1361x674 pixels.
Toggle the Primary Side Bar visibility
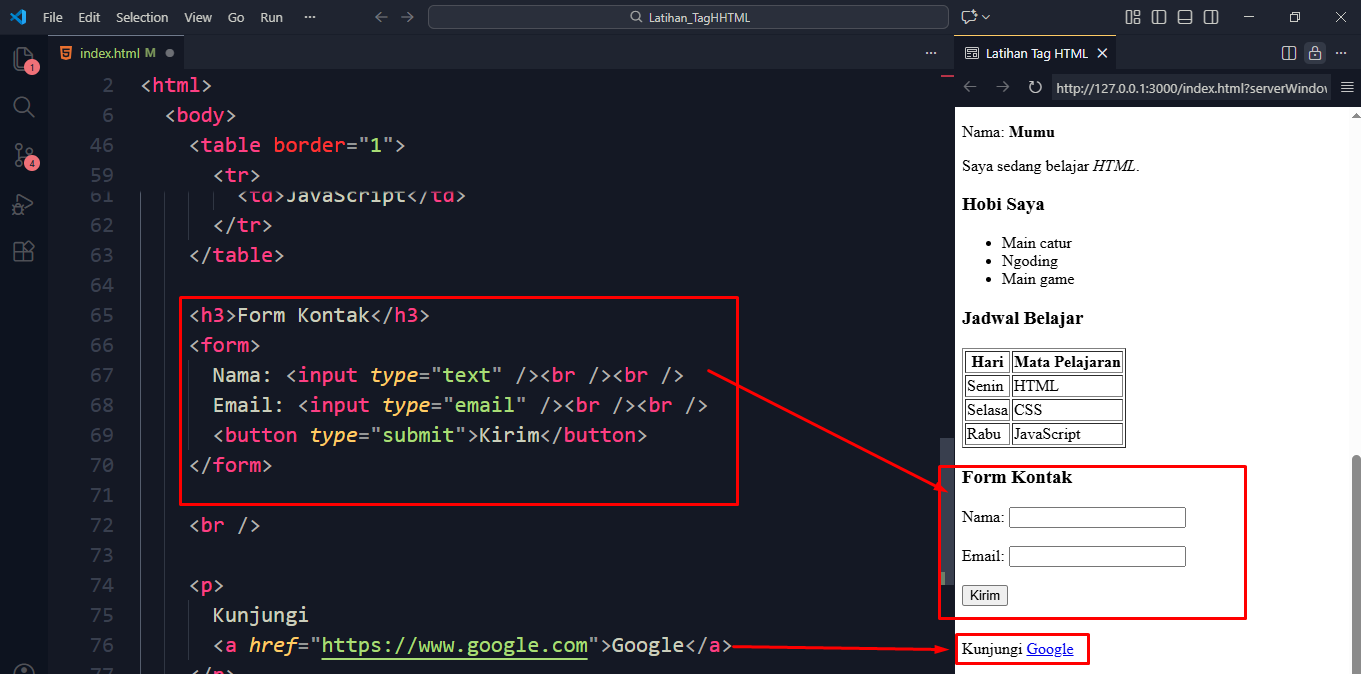(1159, 17)
